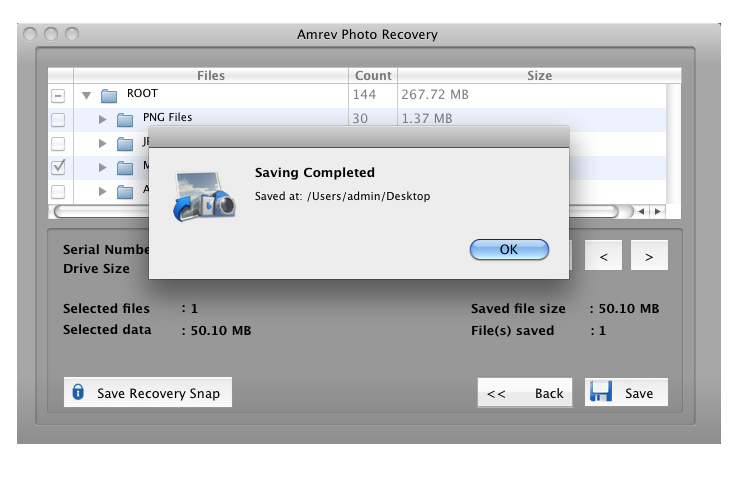Click the first window control button in the title bar
The image size is (733, 481).
(x=30, y=34)
